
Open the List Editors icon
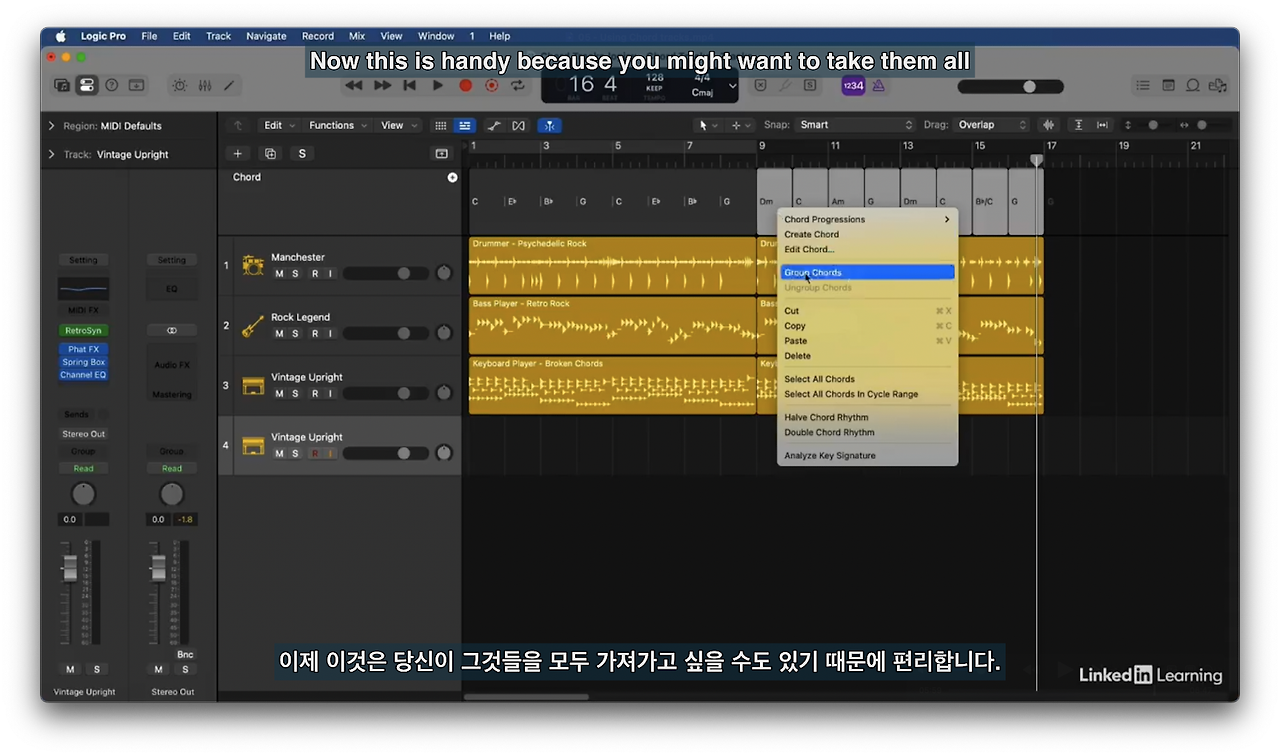1143,86
